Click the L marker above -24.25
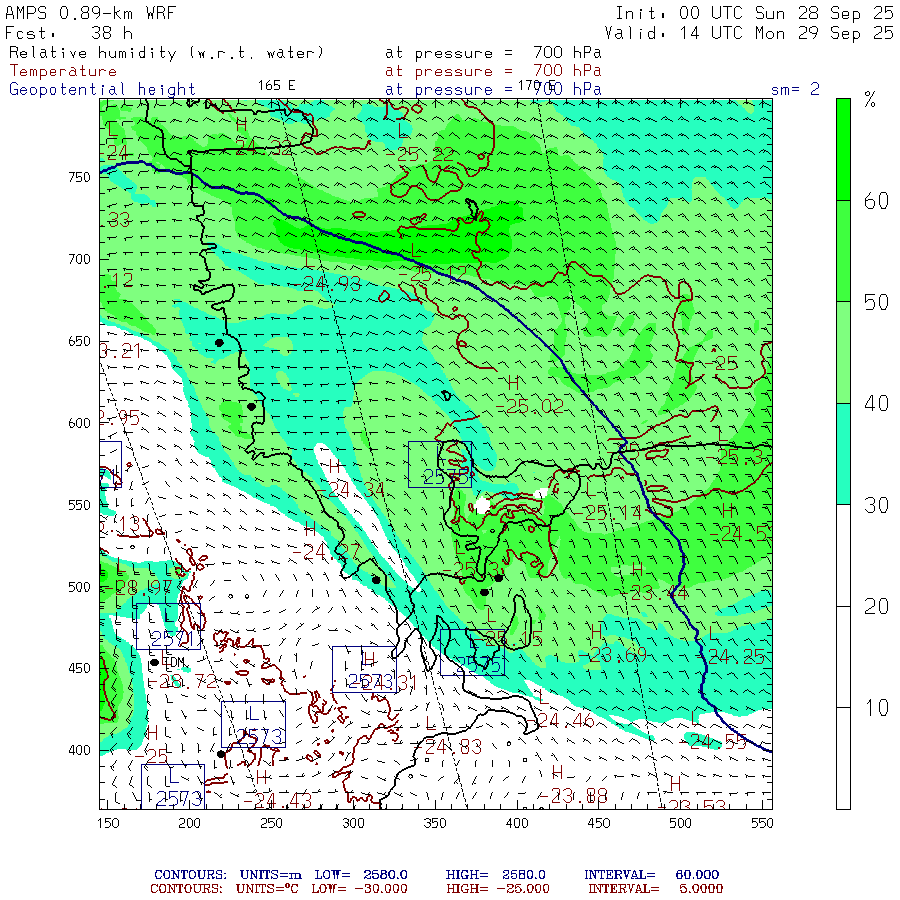Image resolution: width=900 pixels, height=900 pixels. [712, 633]
